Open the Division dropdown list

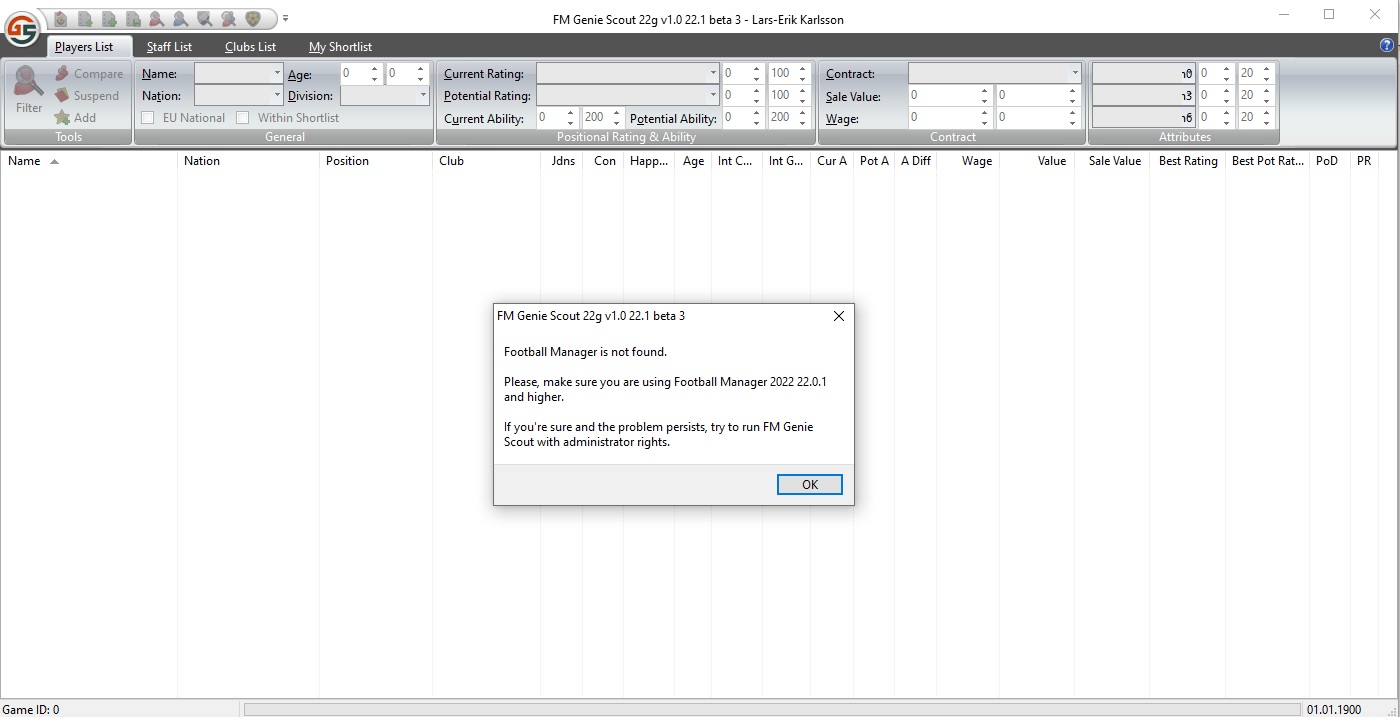(x=423, y=96)
